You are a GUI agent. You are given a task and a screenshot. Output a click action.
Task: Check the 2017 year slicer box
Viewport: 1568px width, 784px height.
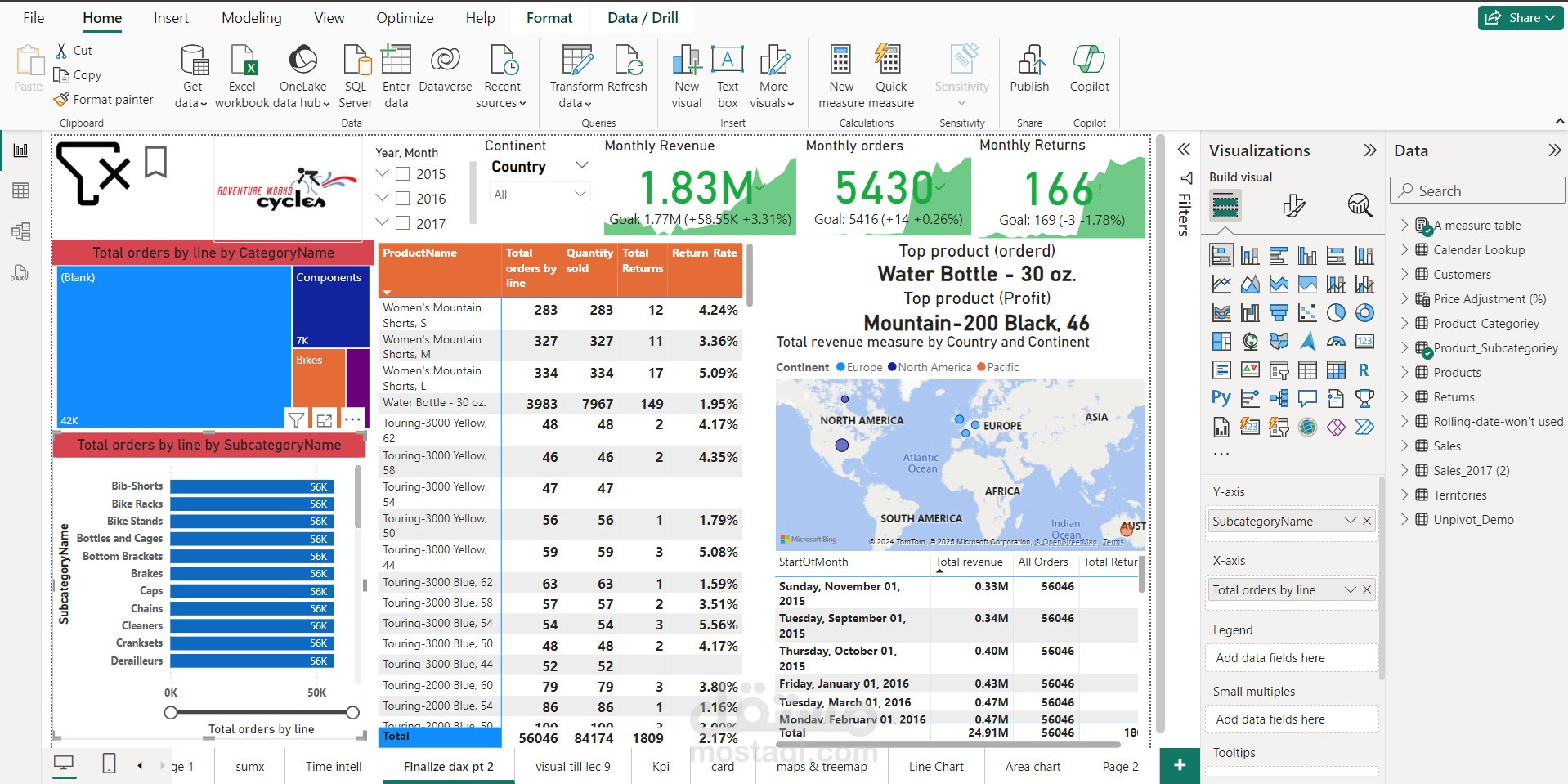coord(402,222)
